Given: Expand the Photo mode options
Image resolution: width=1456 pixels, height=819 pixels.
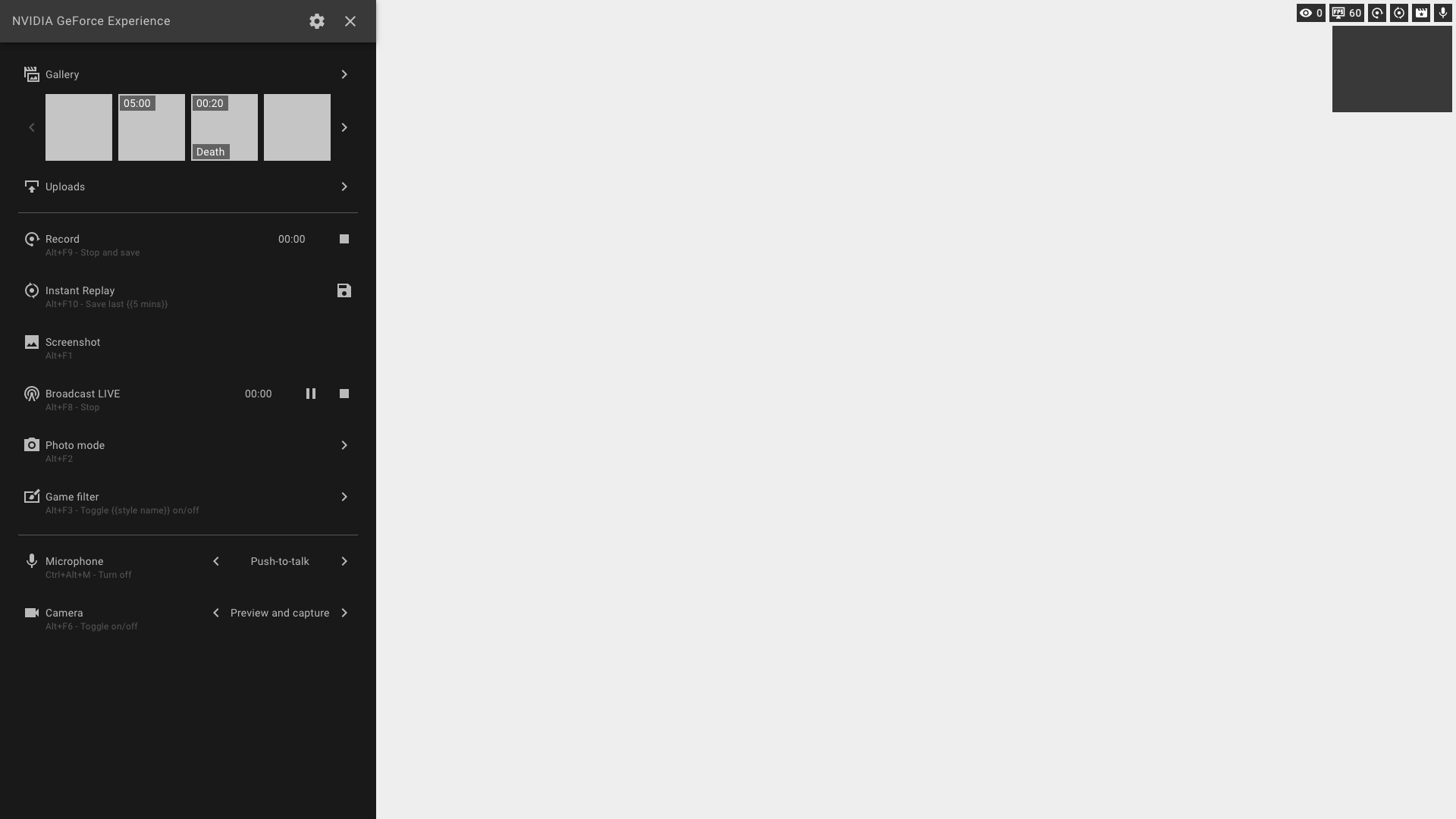Looking at the screenshot, I should click(x=344, y=445).
